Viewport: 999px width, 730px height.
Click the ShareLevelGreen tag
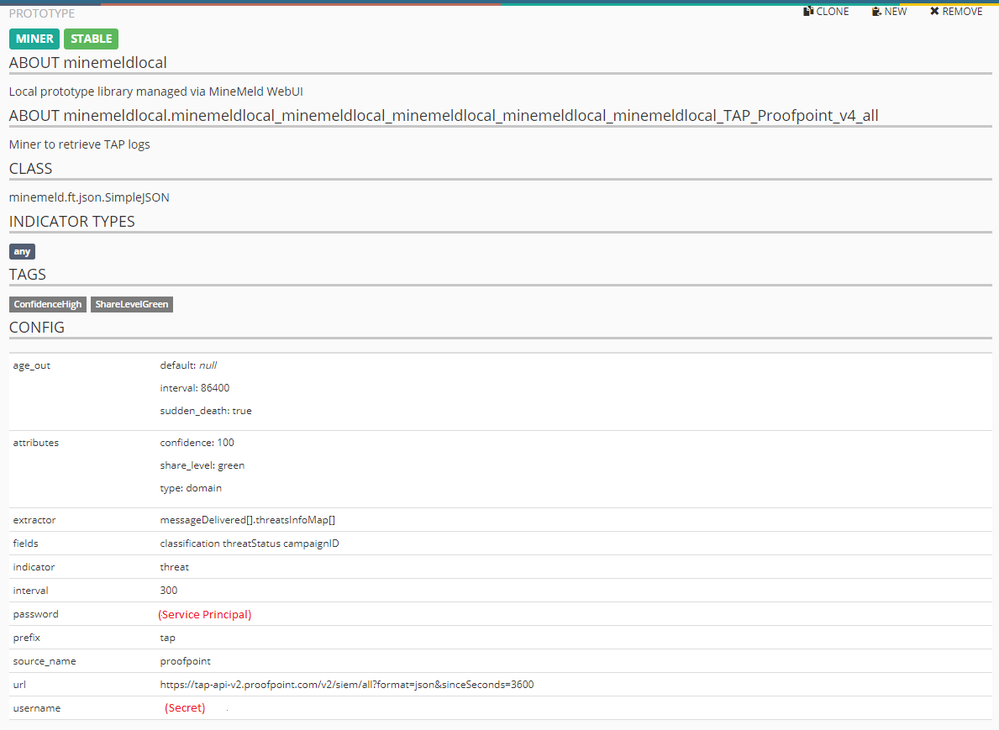132,304
